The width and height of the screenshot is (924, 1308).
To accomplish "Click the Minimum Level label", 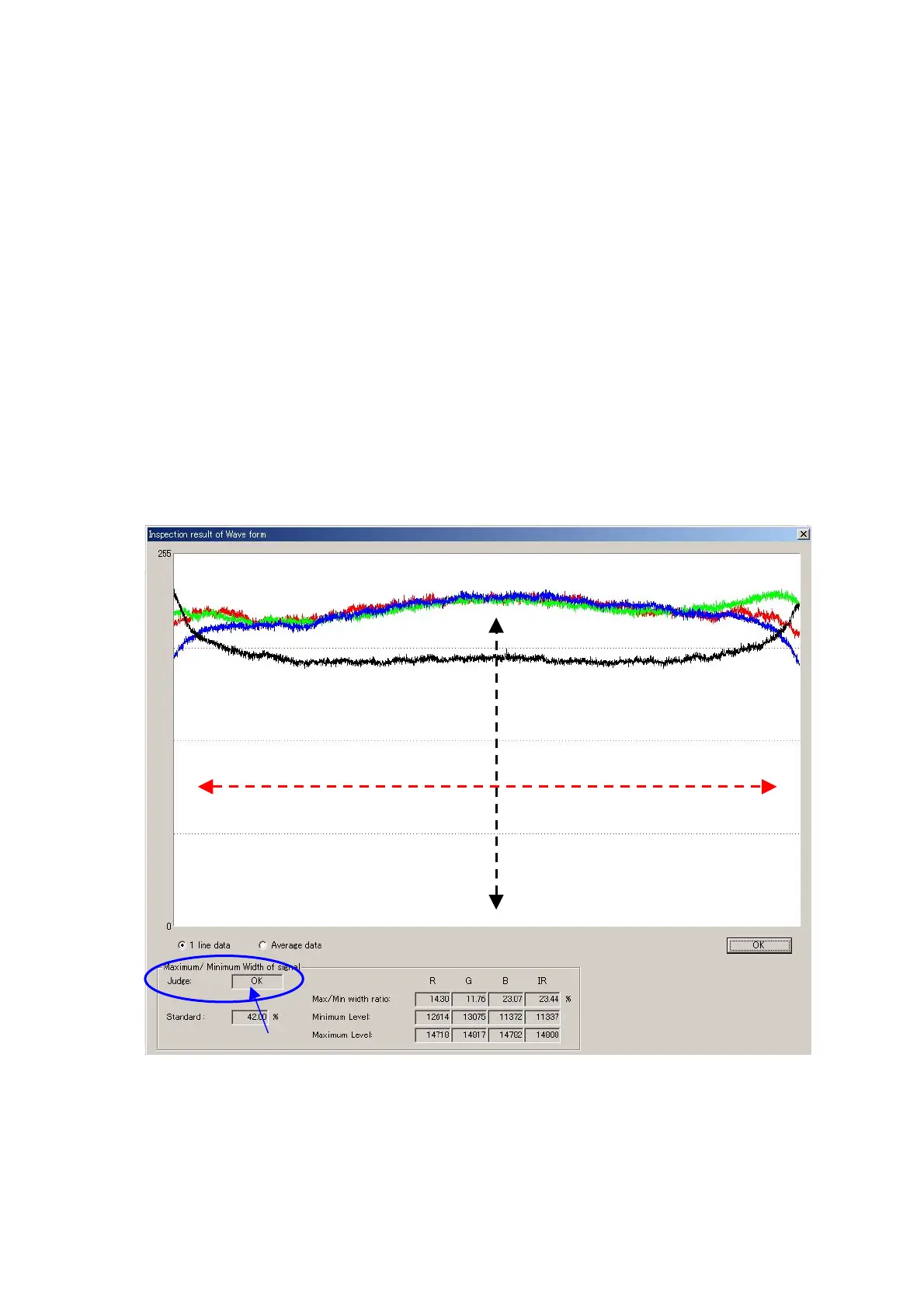I will (341, 1017).
